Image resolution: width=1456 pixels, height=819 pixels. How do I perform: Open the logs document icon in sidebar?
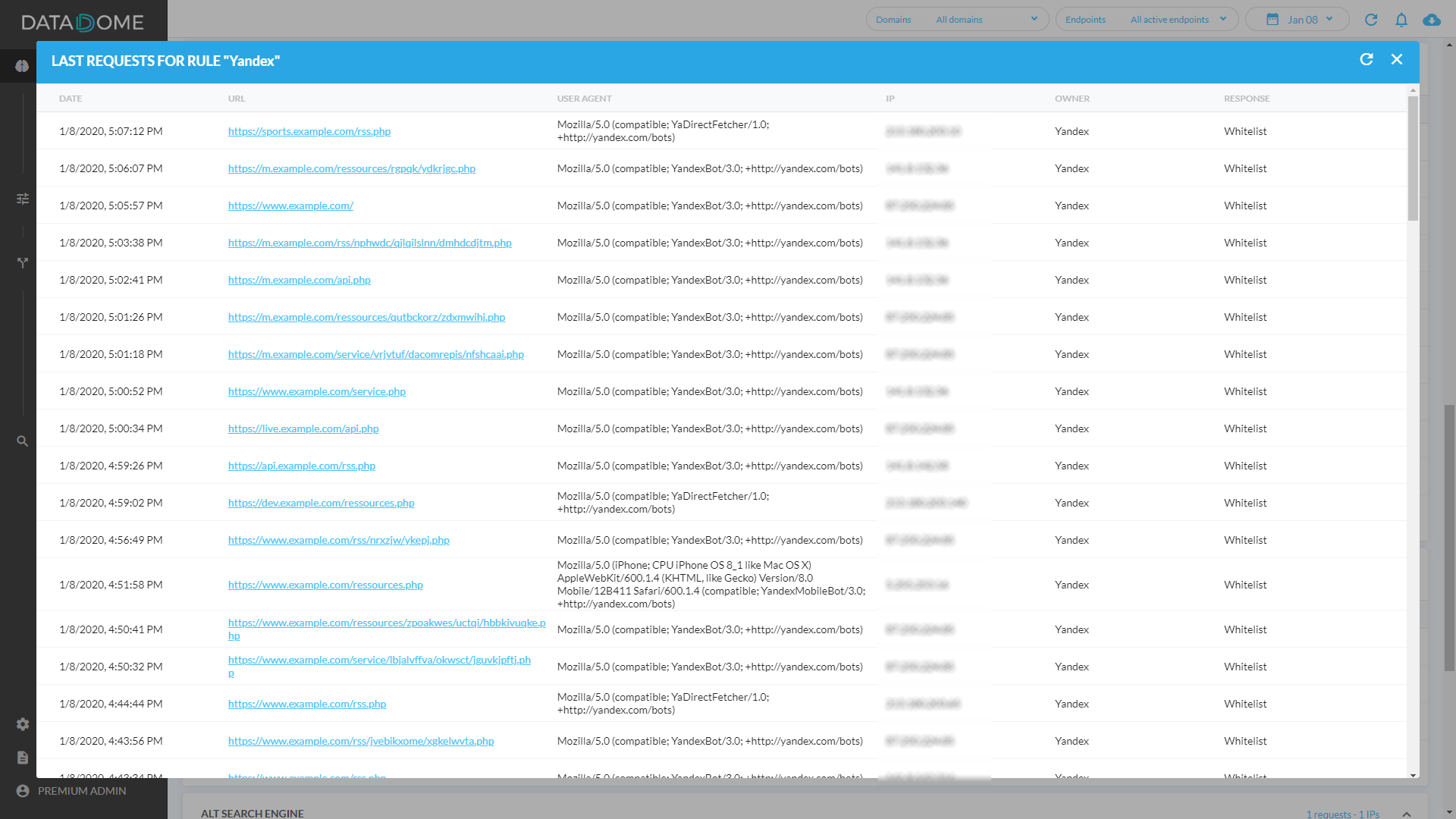pos(23,757)
